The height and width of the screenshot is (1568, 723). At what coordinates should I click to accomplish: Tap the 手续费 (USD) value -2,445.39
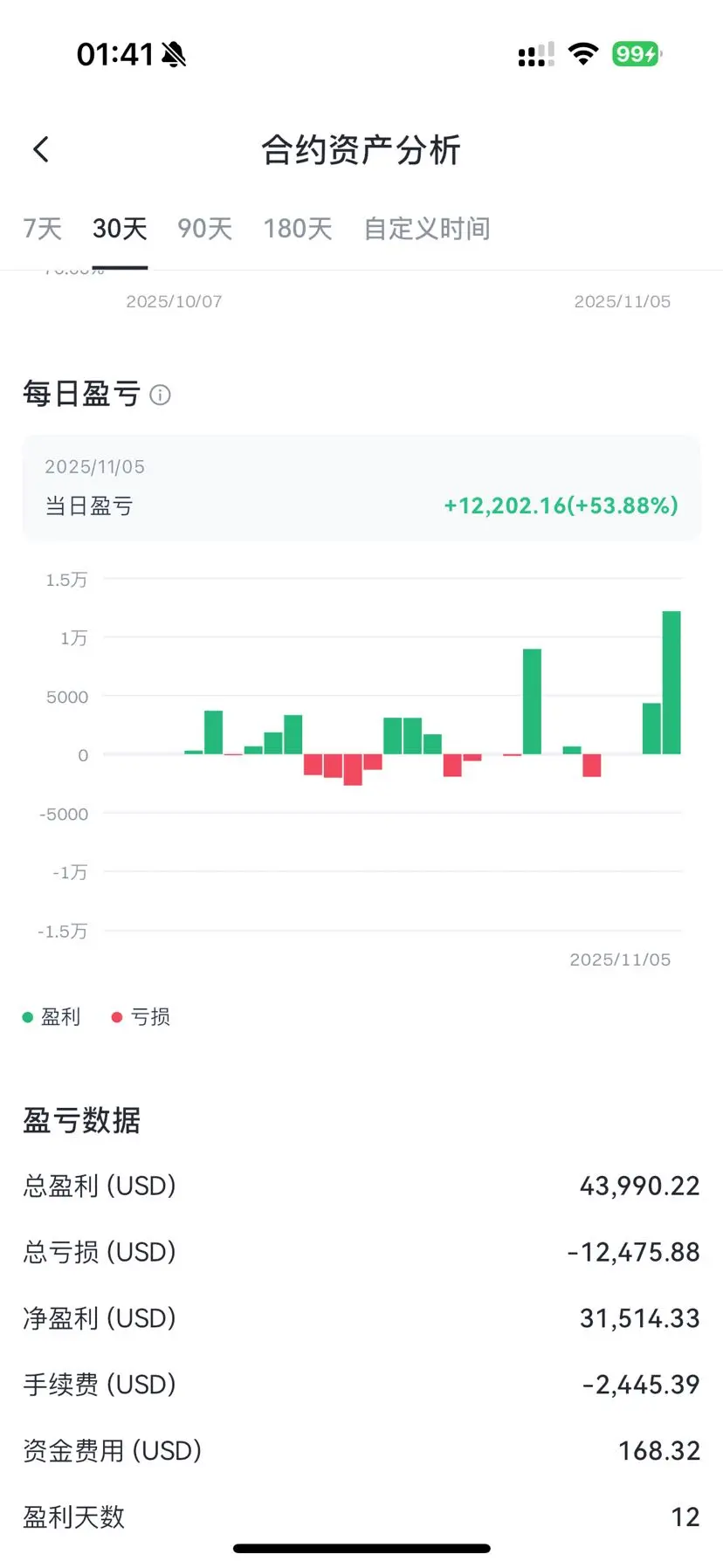[641, 1385]
